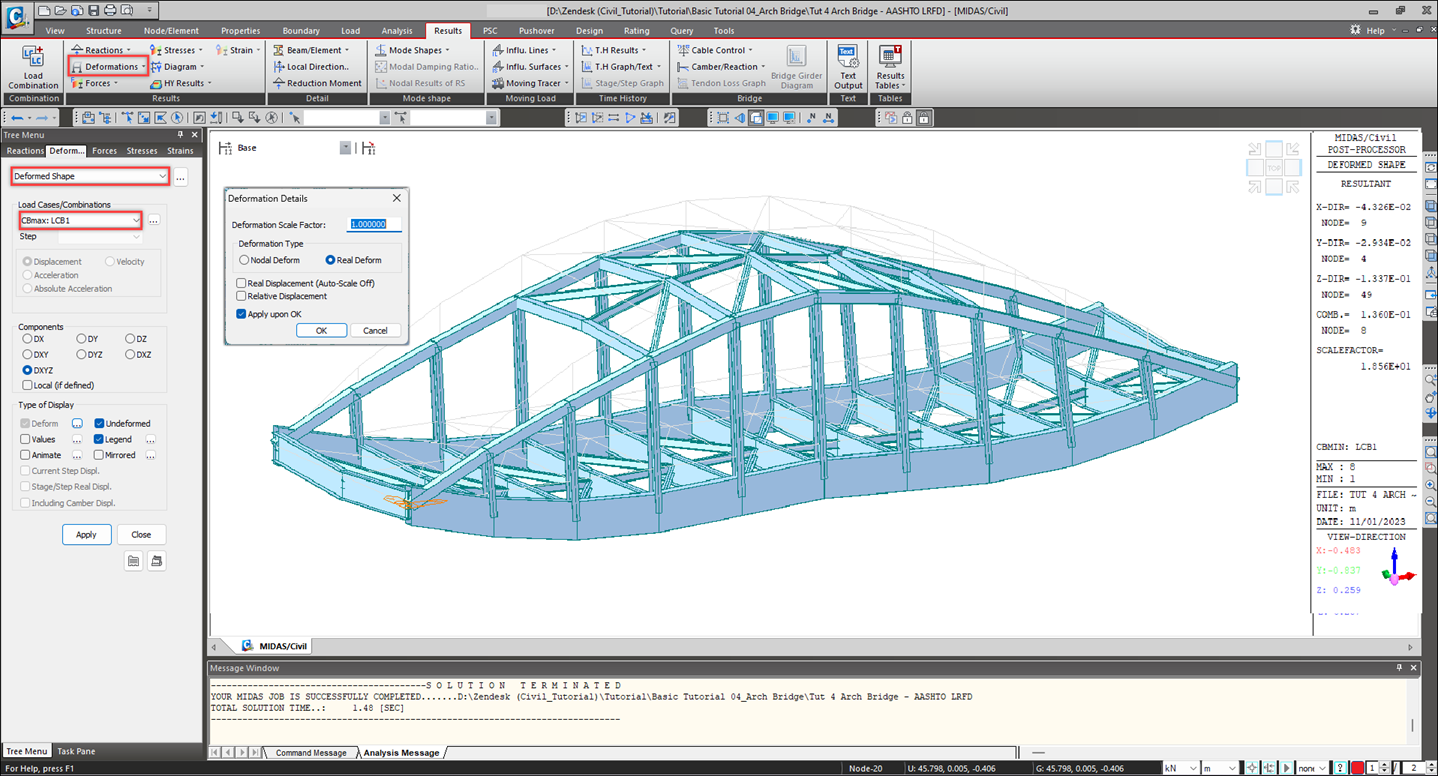This screenshot has width=1438, height=776.
Task: Switch to the Forces tree tab
Action: click(104, 151)
